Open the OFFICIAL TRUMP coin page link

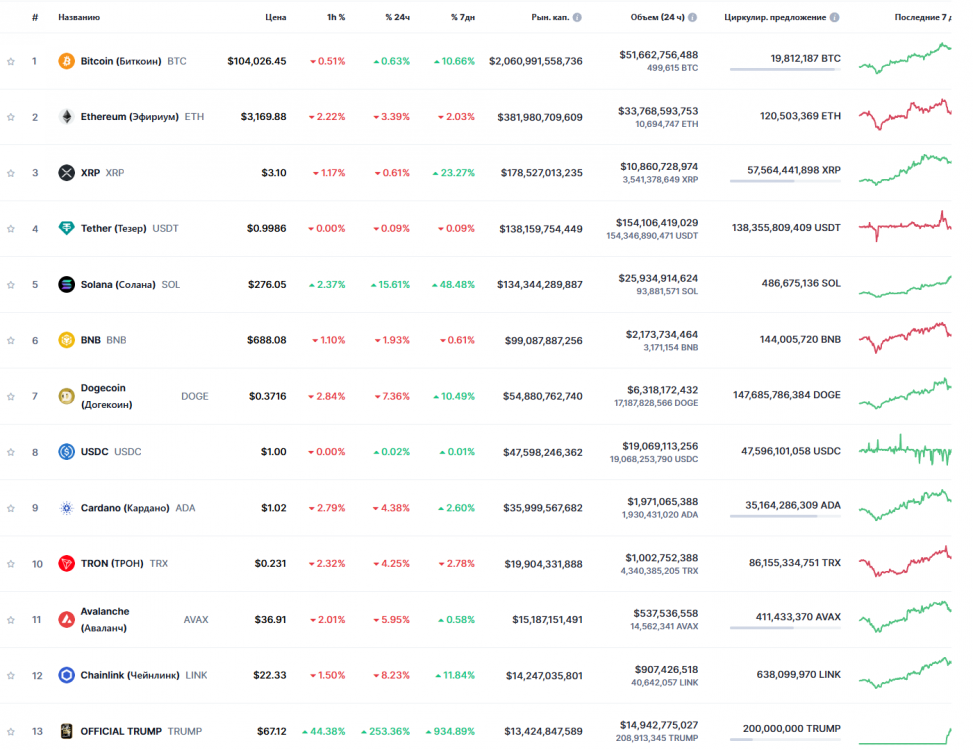point(121,731)
